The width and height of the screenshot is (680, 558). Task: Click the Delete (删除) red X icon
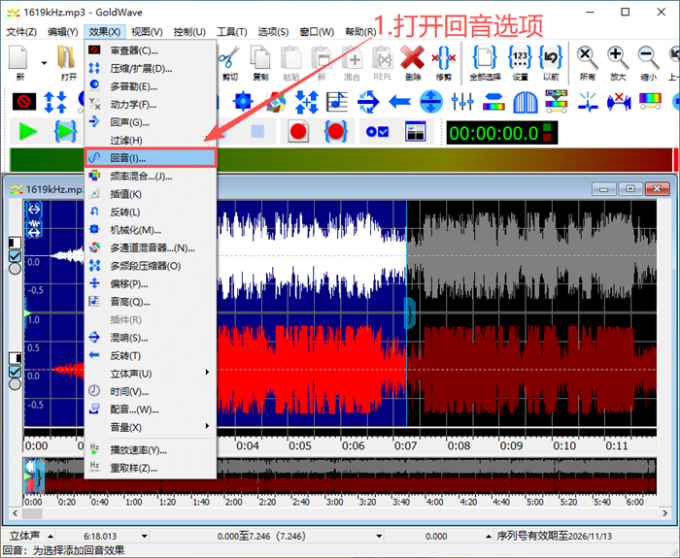coord(412,58)
